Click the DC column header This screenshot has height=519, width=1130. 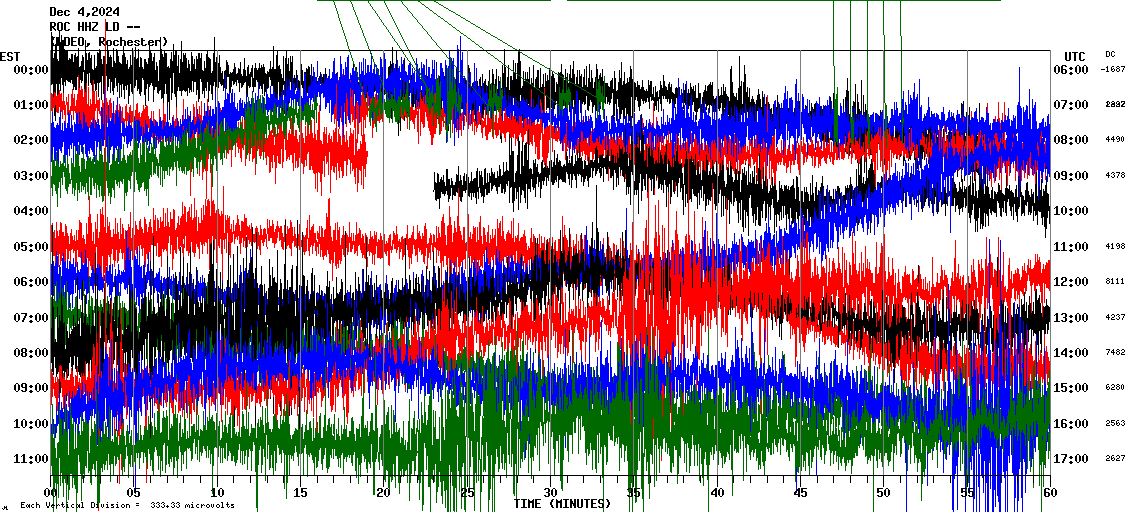click(x=1110, y=54)
